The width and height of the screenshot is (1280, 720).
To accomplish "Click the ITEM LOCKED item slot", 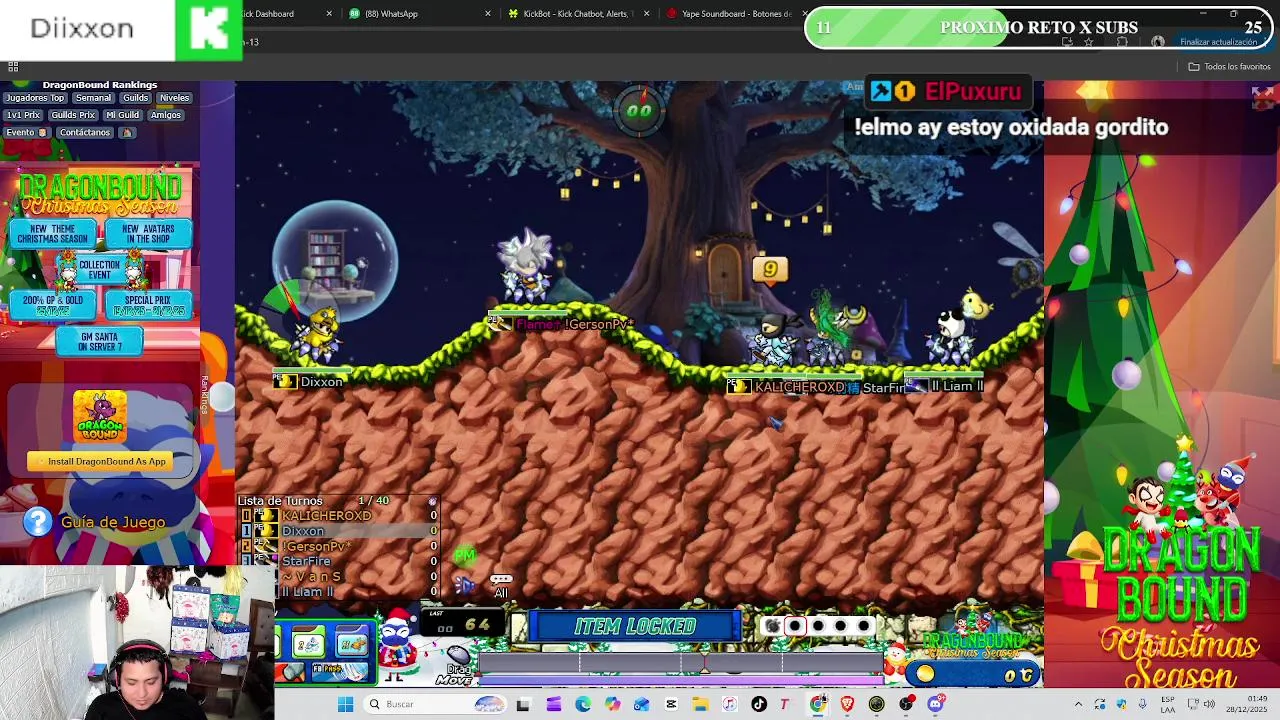I will point(635,627).
